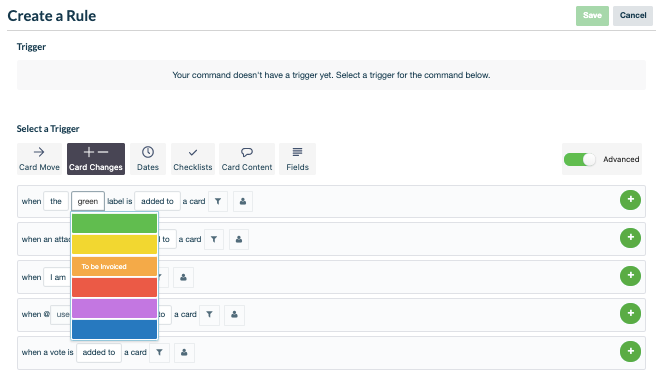Viewport: 669px width, 378px height.
Task: Open filter icon in @user trigger row
Action: [x=209, y=315]
